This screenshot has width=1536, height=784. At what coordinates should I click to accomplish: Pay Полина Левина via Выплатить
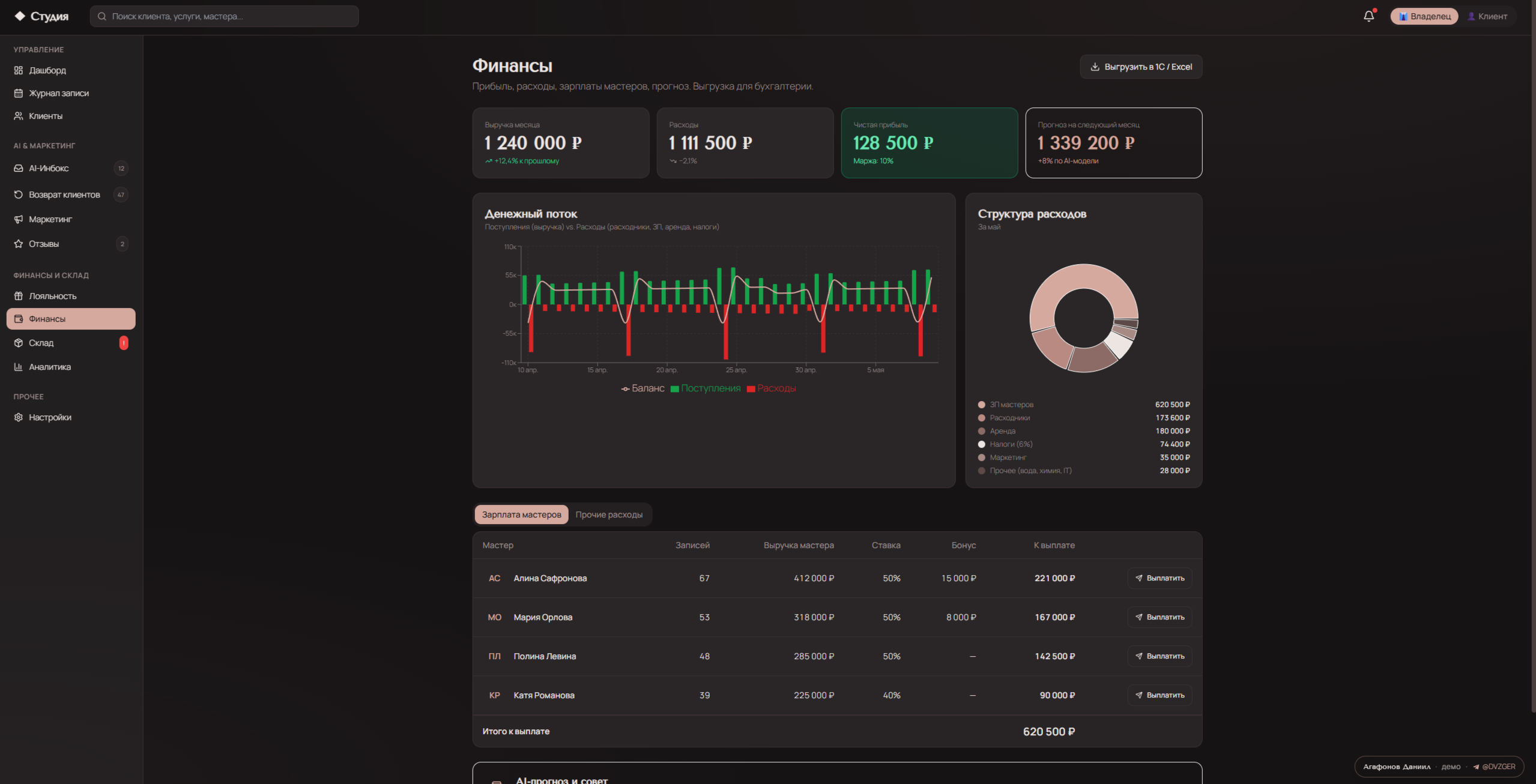1160,656
